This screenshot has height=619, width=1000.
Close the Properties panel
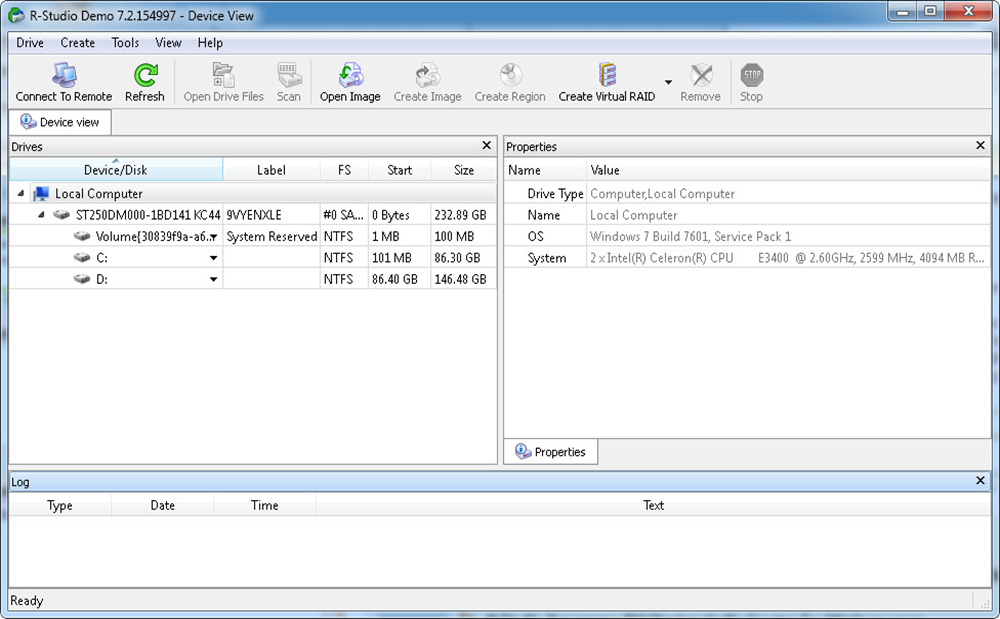[981, 145]
